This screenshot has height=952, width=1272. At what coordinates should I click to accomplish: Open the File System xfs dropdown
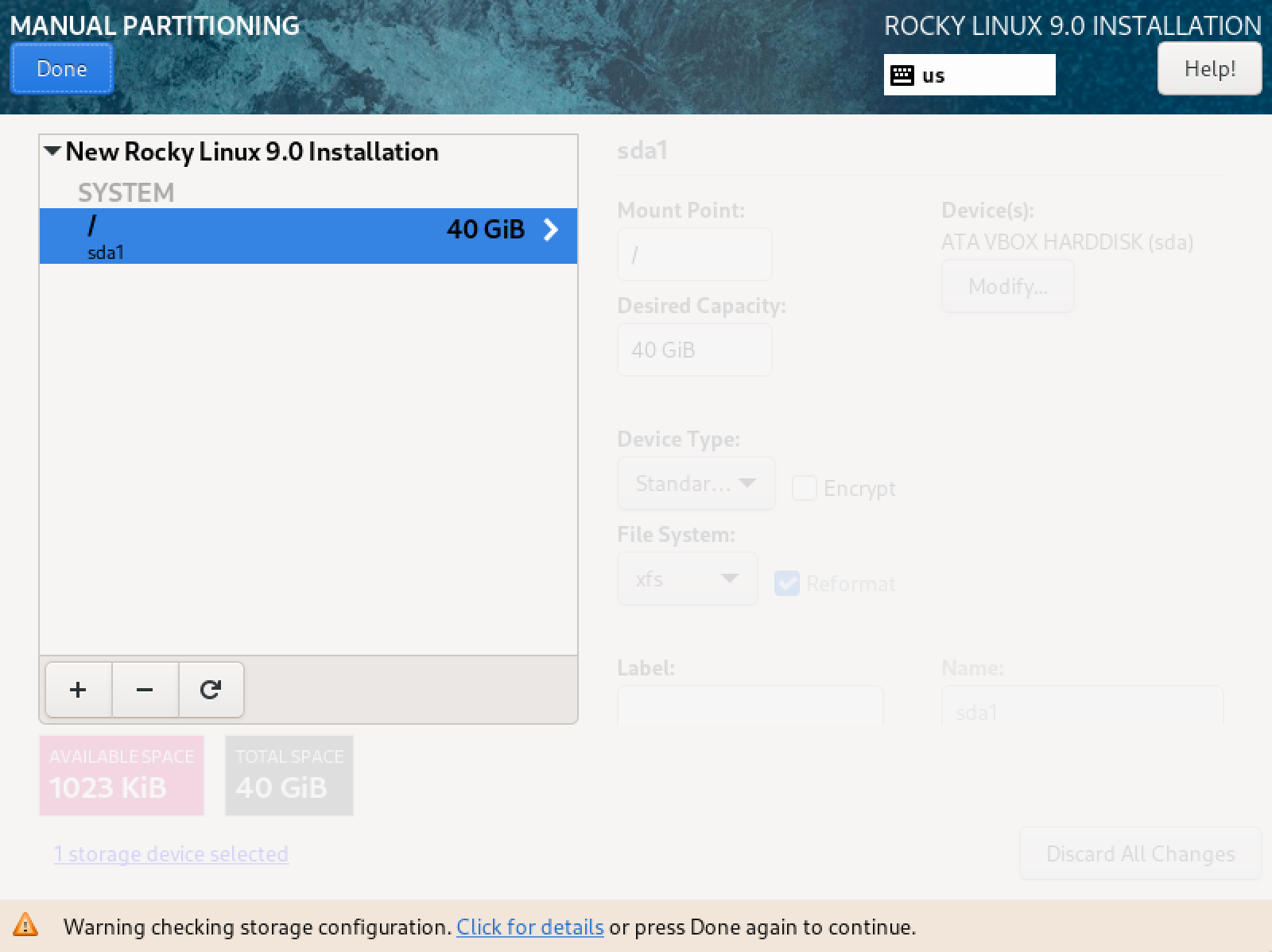(688, 579)
